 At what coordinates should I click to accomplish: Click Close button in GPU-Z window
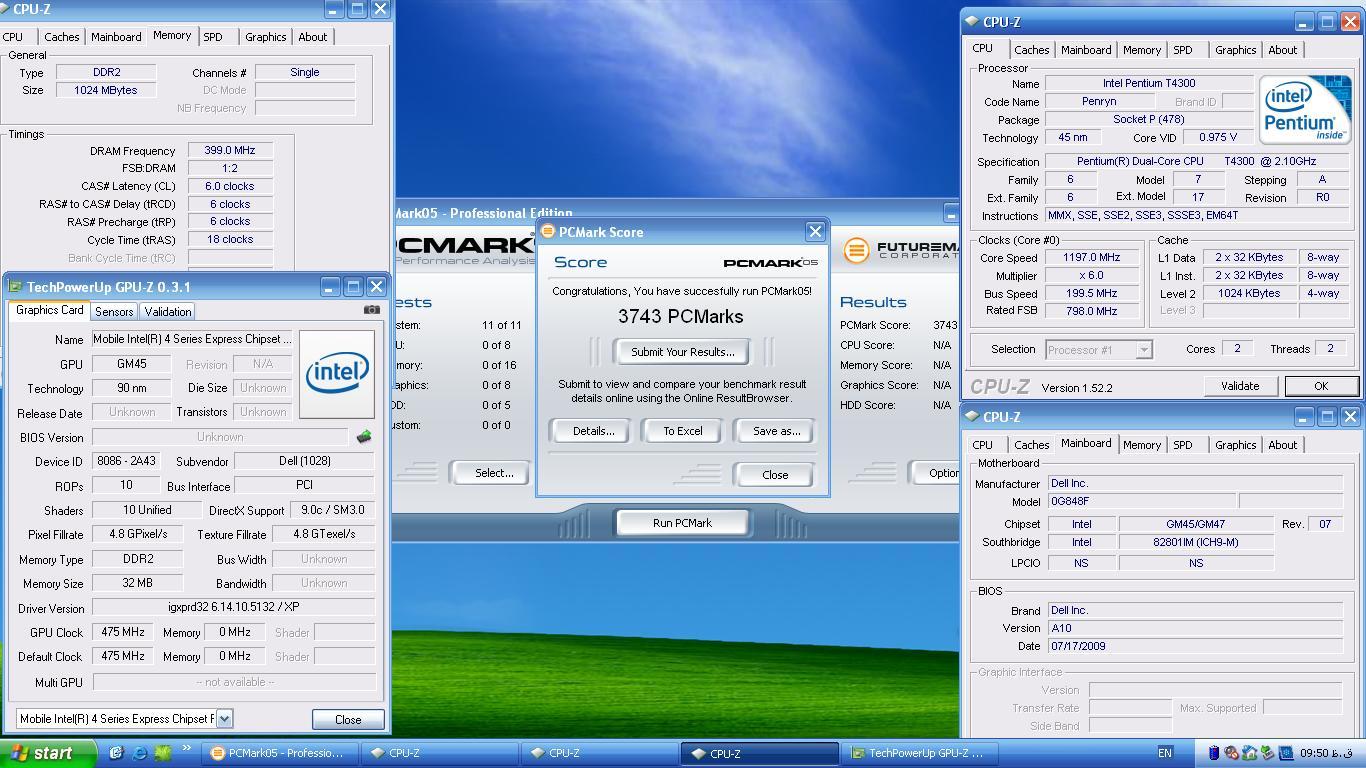[x=347, y=719]
